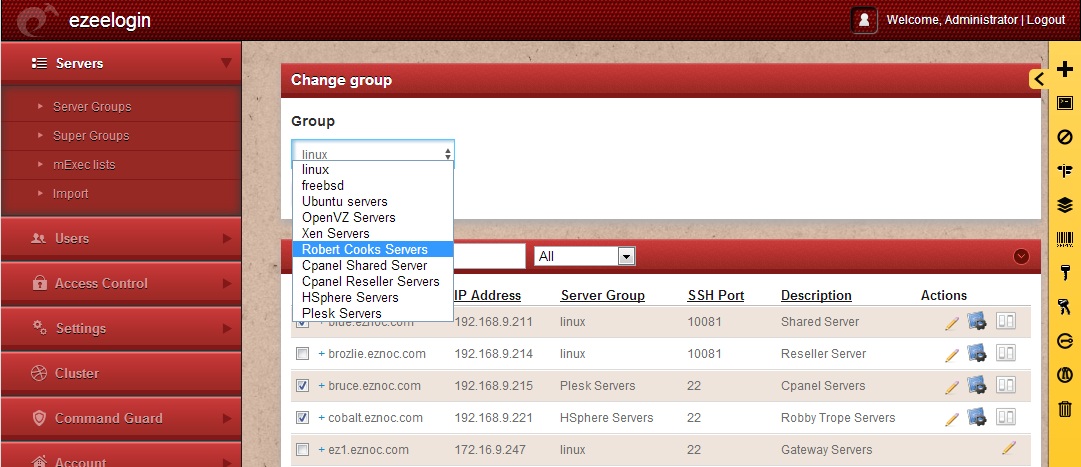Choose Plesk Servers in the dropdown list
The height and width of the screenshot is (467, 1081).
click(x=373, y=313)
